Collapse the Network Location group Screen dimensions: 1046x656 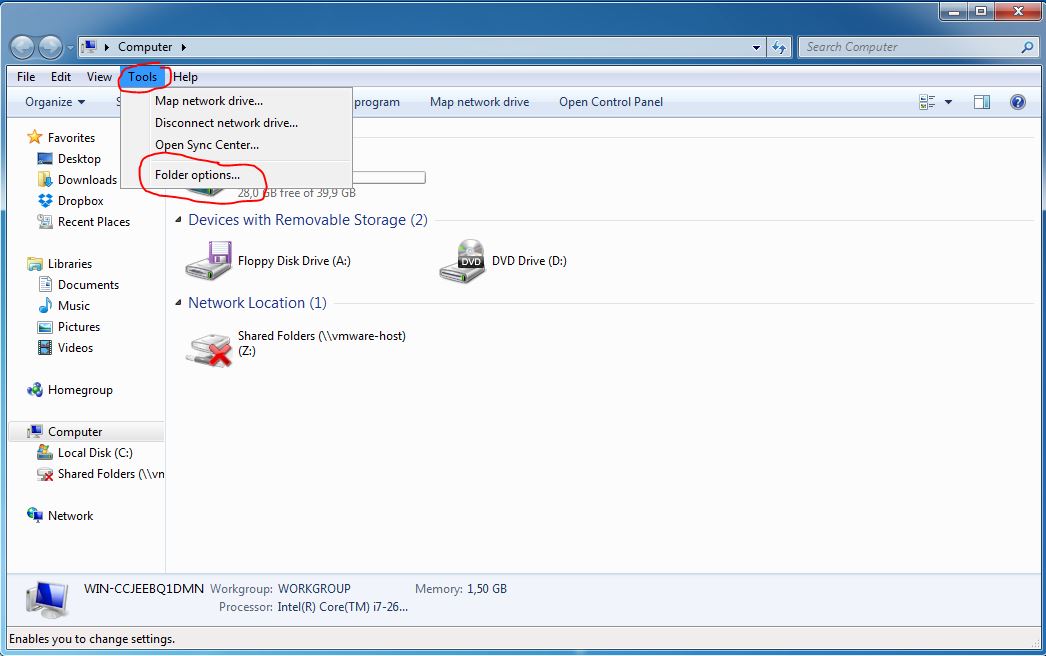pyautogui.click(x=178, y=303)
